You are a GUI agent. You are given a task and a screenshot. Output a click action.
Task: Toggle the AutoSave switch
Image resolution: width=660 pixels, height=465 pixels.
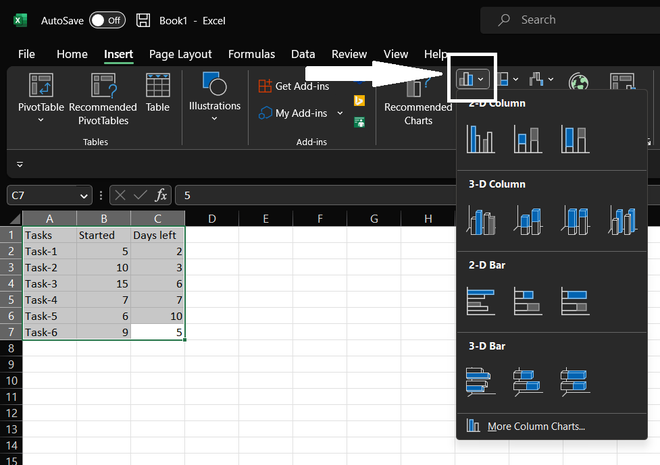(x=107, y=20)
